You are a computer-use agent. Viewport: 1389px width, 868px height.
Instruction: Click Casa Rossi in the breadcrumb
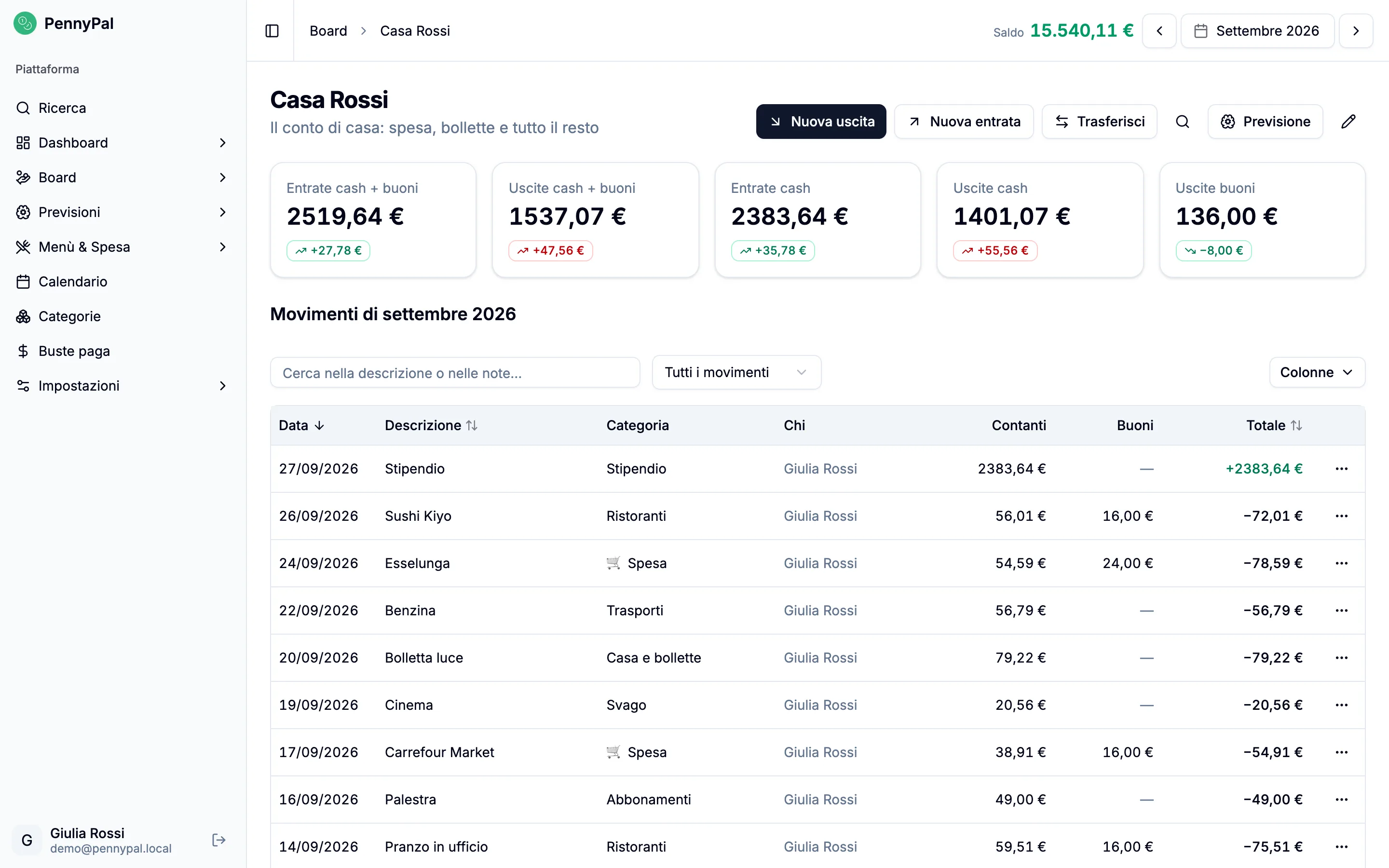[415, 31]
